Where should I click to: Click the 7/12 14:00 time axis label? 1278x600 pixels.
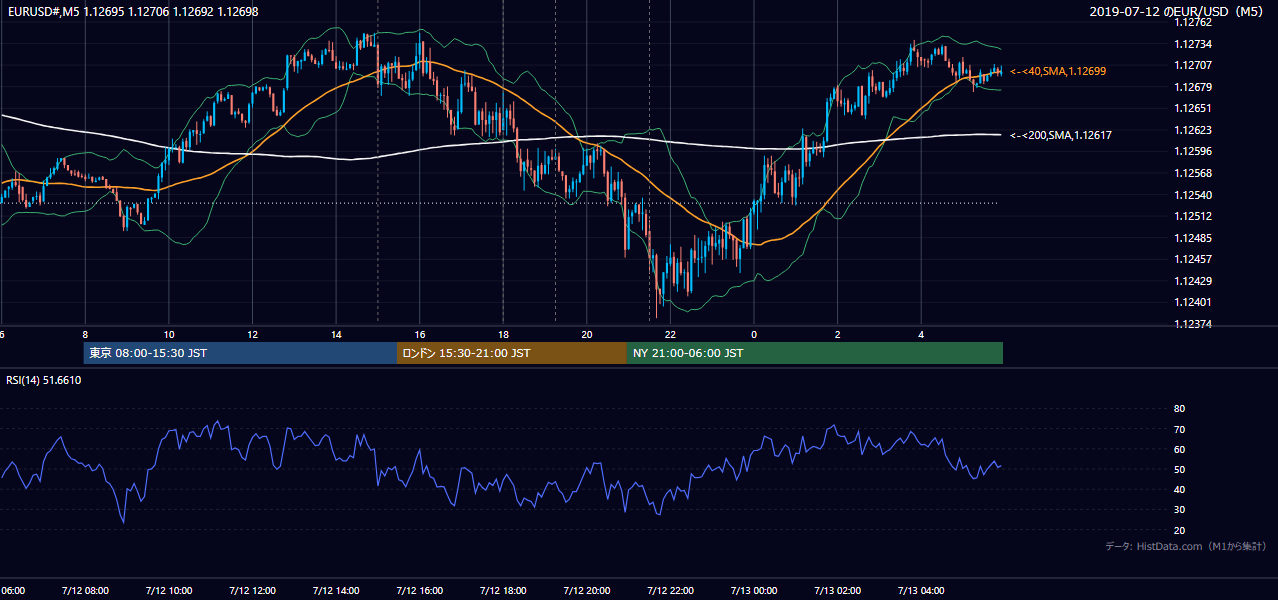[x=335, y=591]
